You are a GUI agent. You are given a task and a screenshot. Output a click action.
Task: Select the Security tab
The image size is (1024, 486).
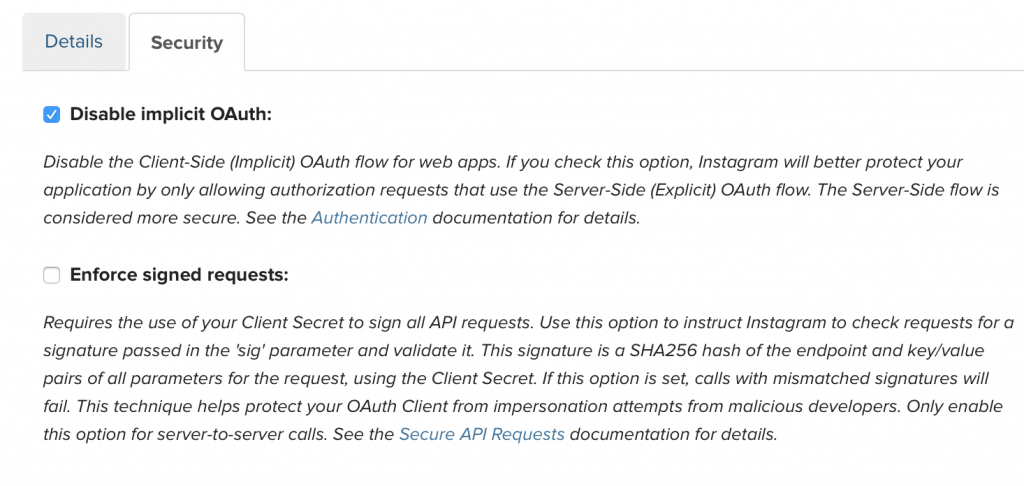(187, 43)
